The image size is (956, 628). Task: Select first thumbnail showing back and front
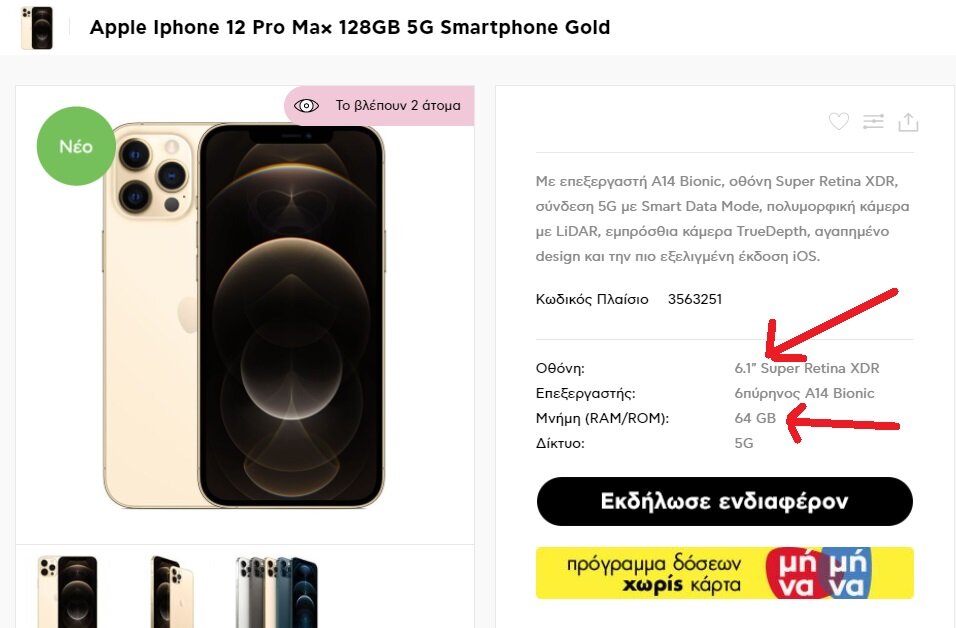click(x=67, y=591)
